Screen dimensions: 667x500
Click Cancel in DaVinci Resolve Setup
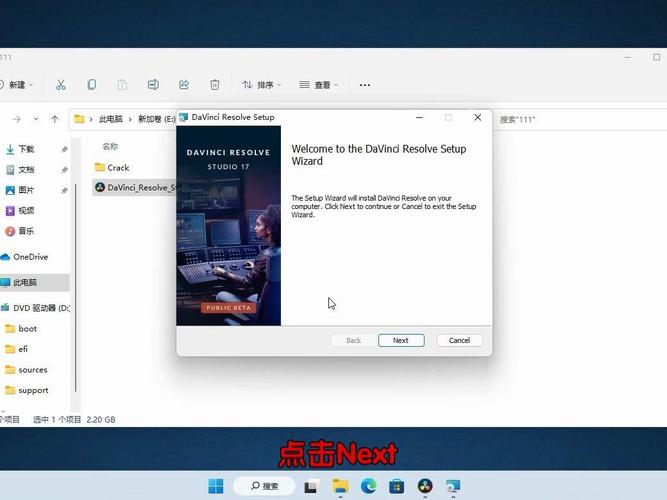459,340
